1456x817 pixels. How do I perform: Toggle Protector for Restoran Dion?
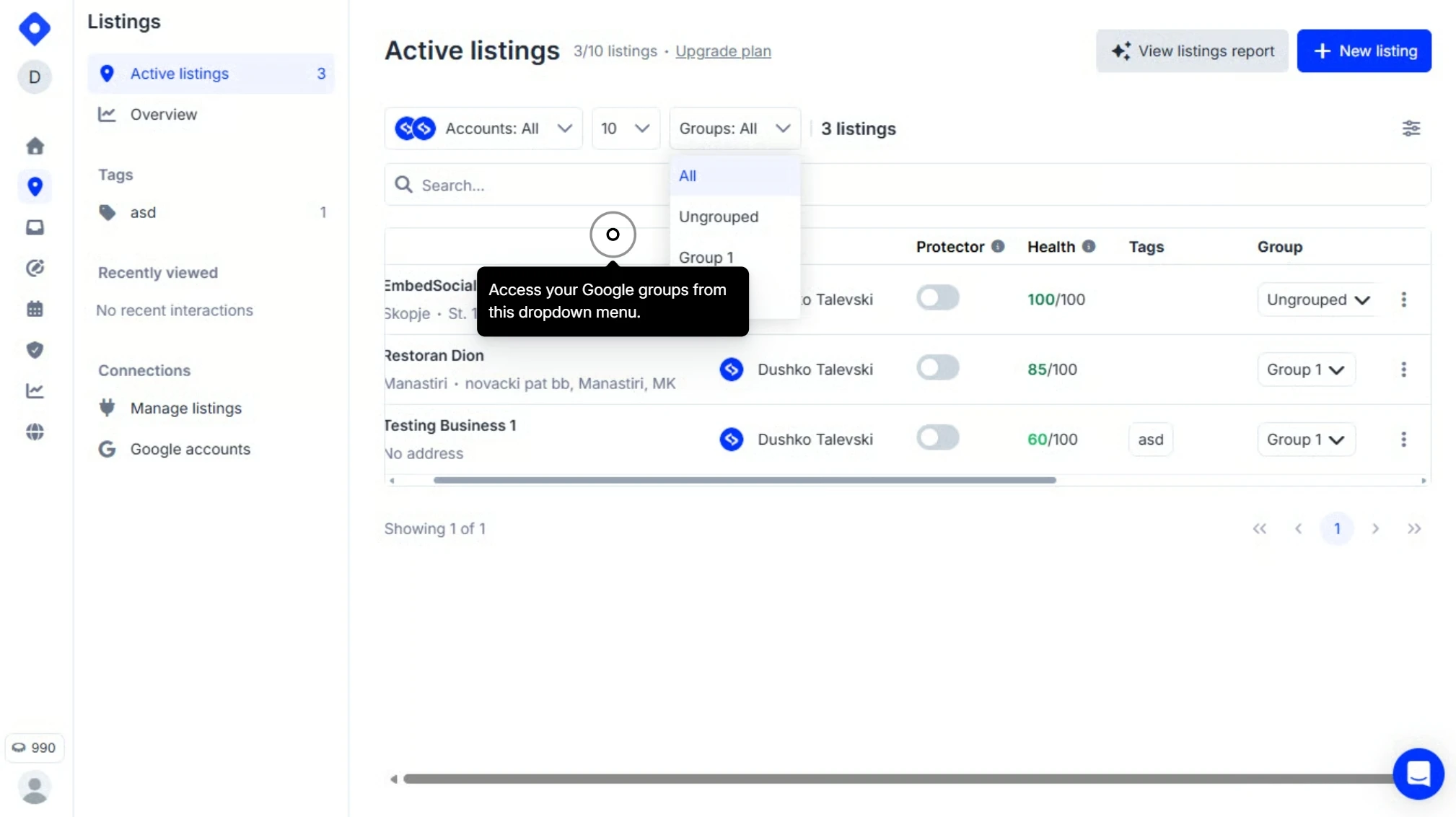tap(937, 367)
